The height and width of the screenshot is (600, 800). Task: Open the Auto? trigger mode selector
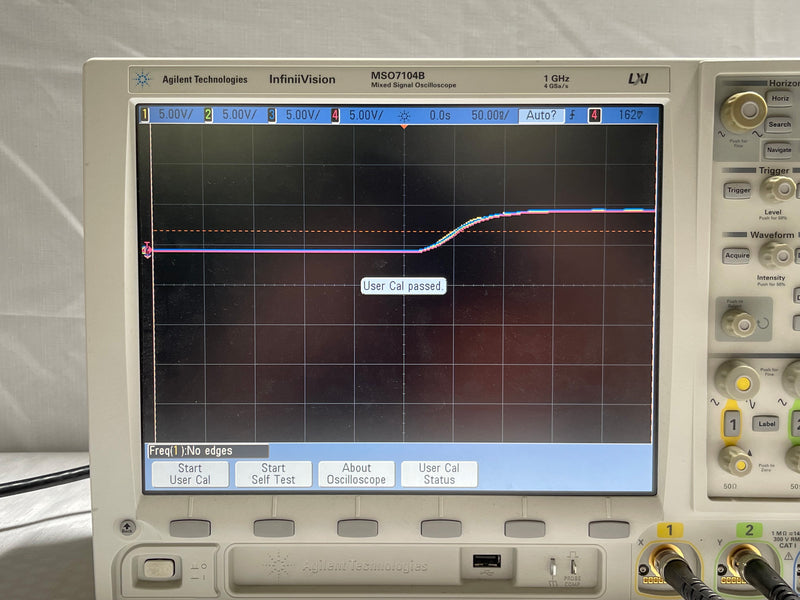pos(542,117)
